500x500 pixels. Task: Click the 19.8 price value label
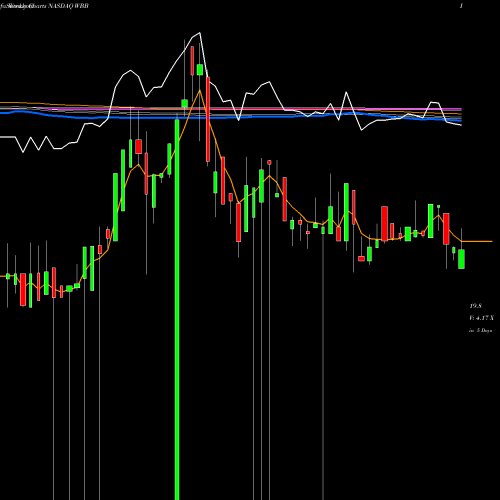tap(475, 306)
